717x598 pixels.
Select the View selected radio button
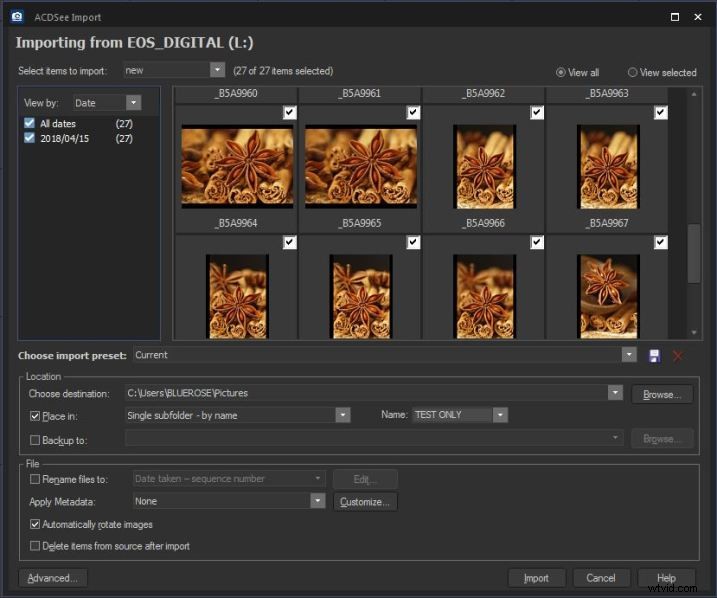pyautogui.click(x=632, y=72)
